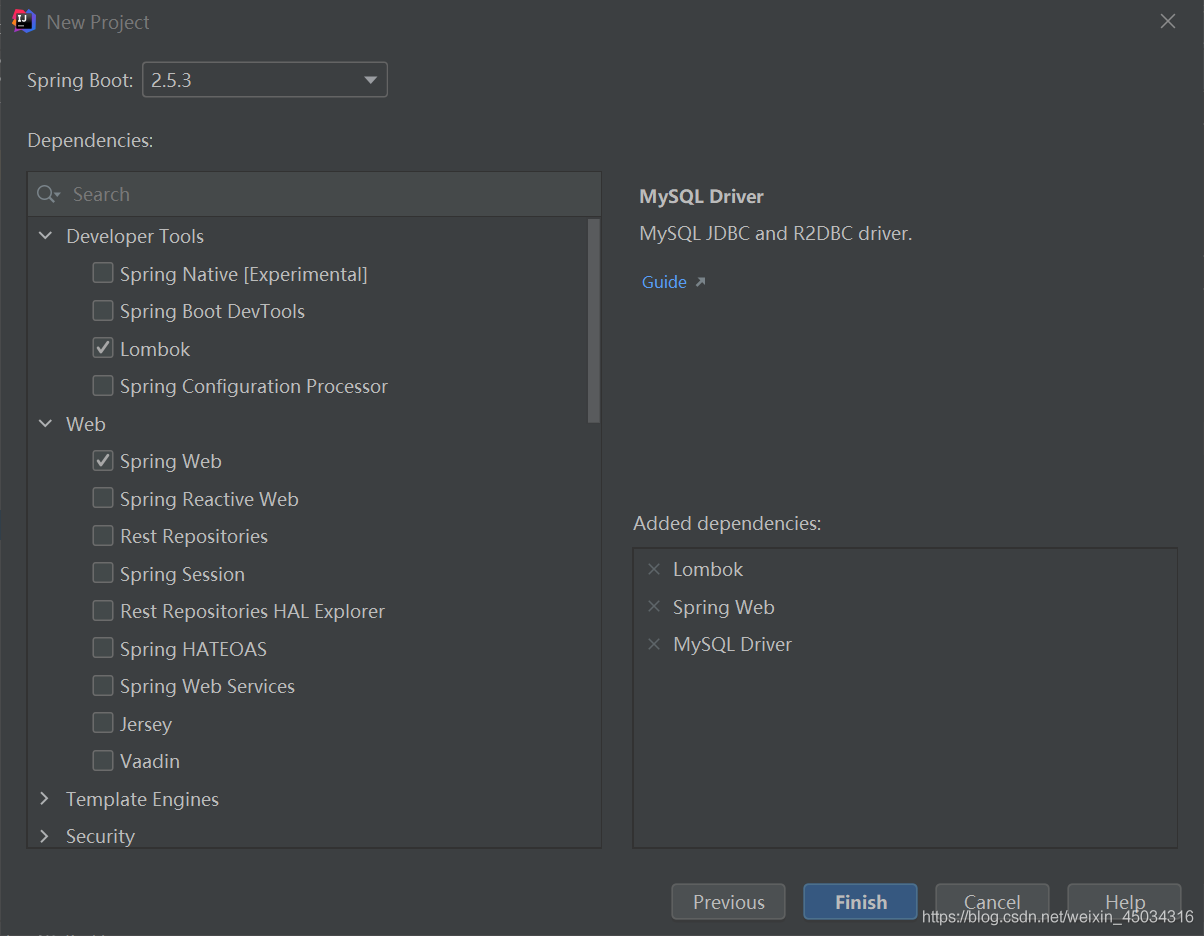Tick the Spring Session checkbox

103,573
